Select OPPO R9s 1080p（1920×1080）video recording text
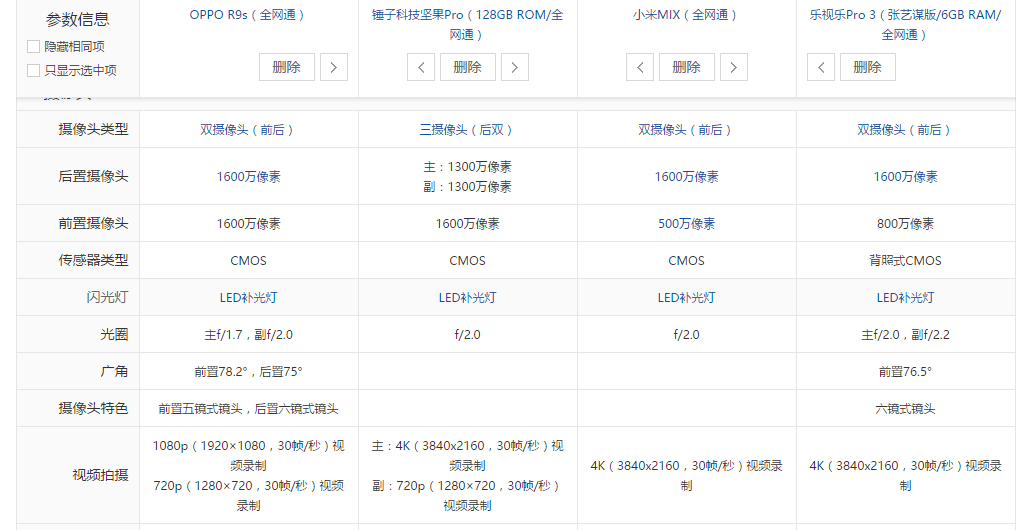Viewport: 1020px width, 530px height. click(248, 456)
